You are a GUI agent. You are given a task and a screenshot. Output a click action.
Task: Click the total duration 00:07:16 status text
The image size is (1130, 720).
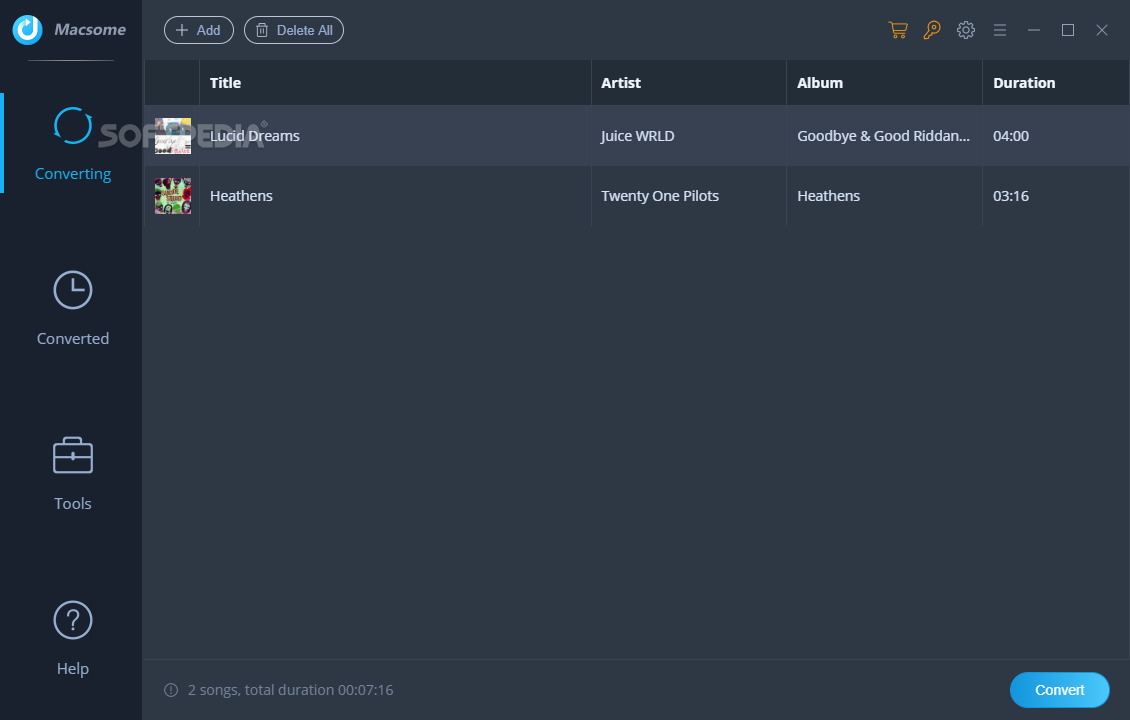[x=290, y=690]
